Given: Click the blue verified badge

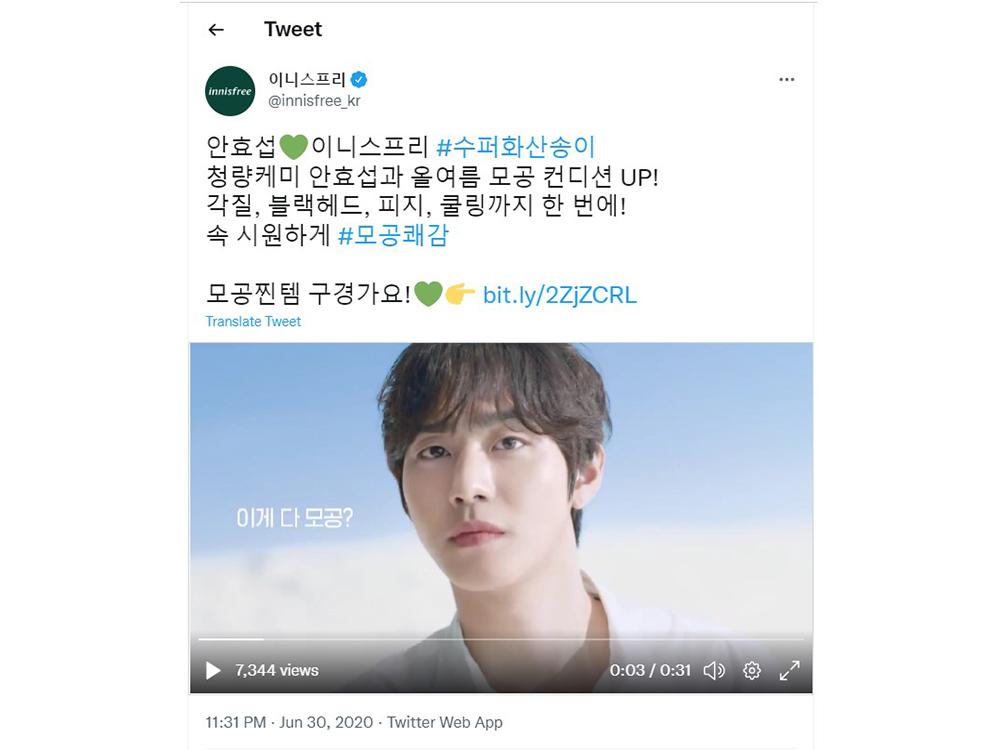Looking at the screenshot, I should tap(359, 80).
